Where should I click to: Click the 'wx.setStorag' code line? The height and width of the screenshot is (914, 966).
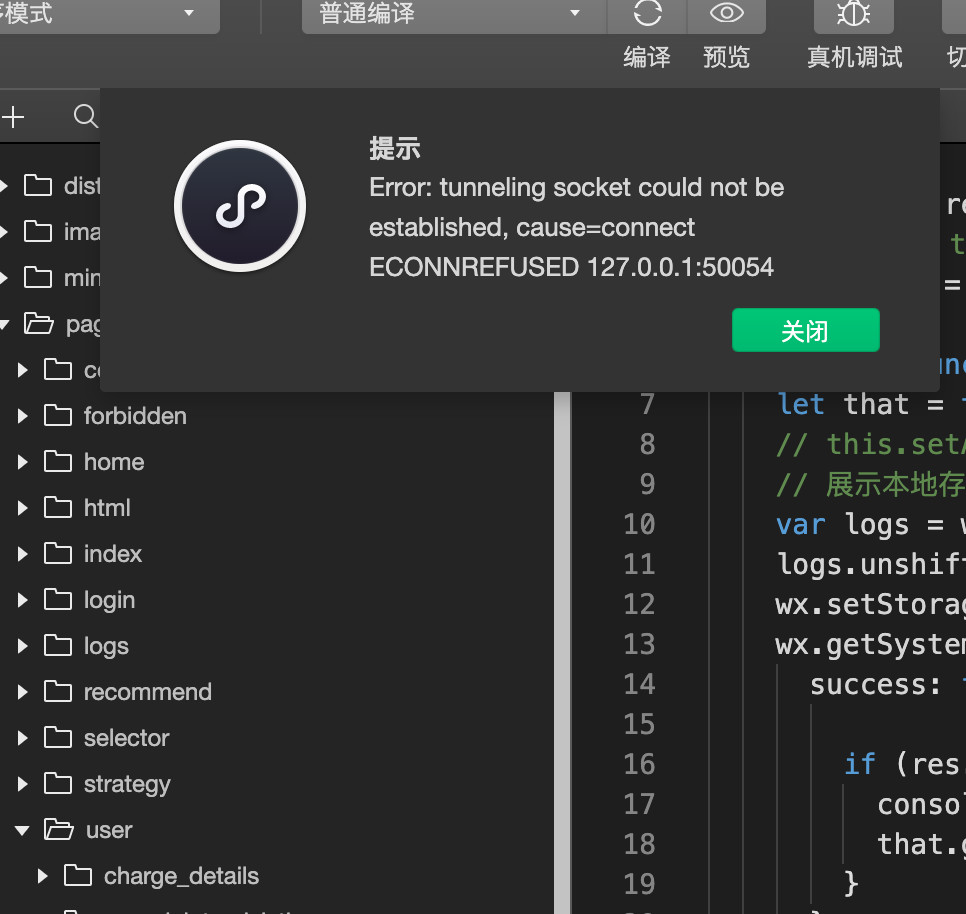point(871,605)
